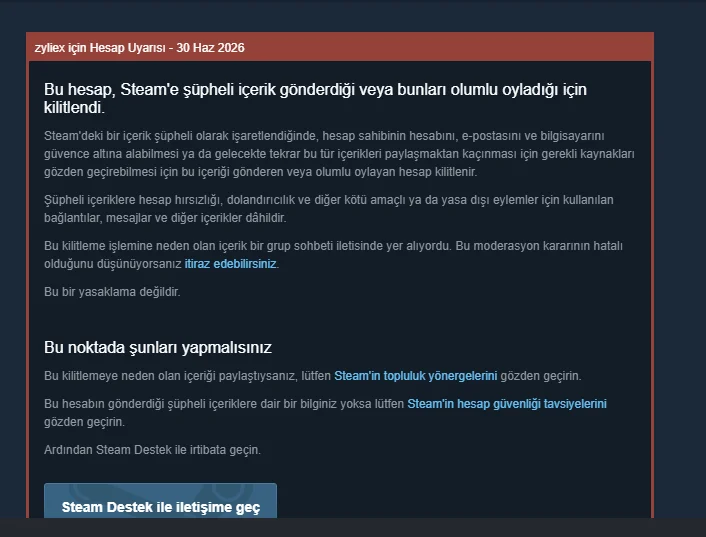Open Steam'in topluluk yönergelerini link
The image size is (706, 537).
pos(415,376)
